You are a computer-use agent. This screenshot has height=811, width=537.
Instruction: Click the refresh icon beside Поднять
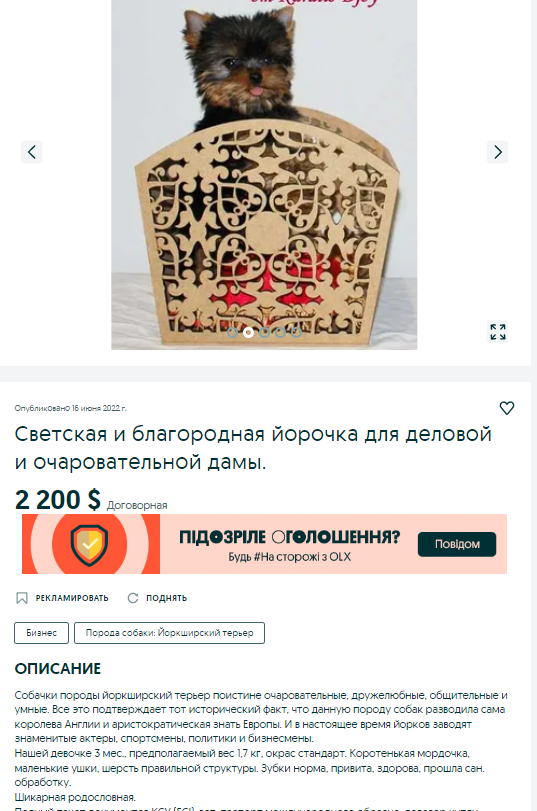133,598
